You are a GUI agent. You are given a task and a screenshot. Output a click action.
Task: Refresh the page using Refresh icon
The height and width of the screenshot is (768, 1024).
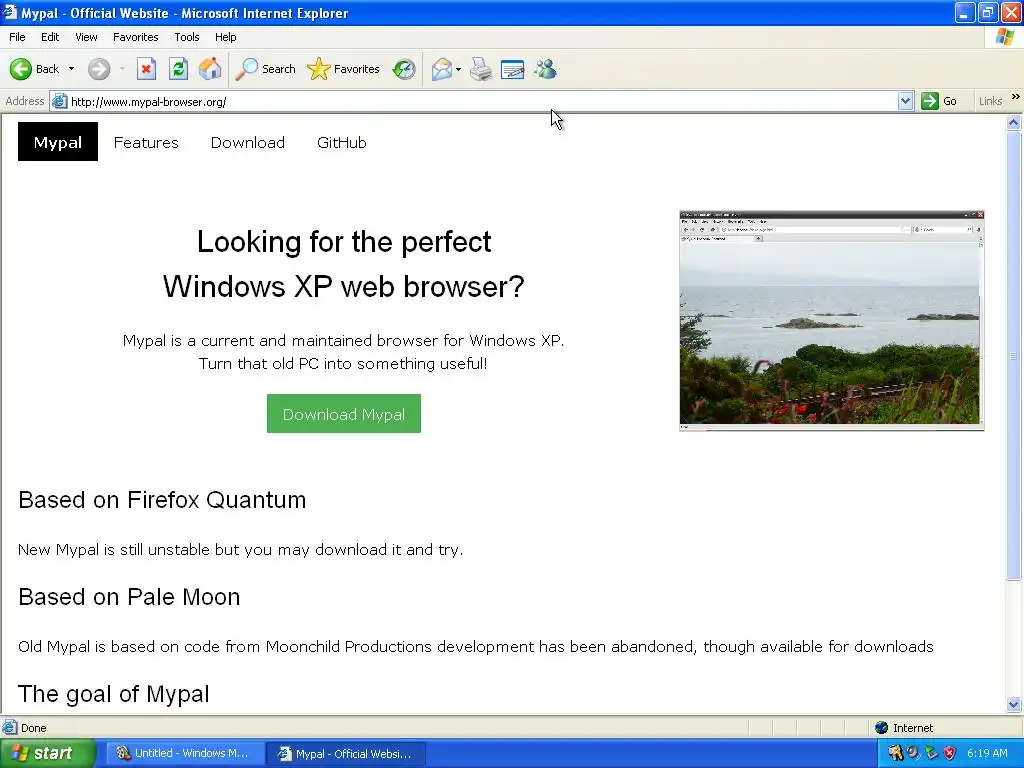point(178,69)
